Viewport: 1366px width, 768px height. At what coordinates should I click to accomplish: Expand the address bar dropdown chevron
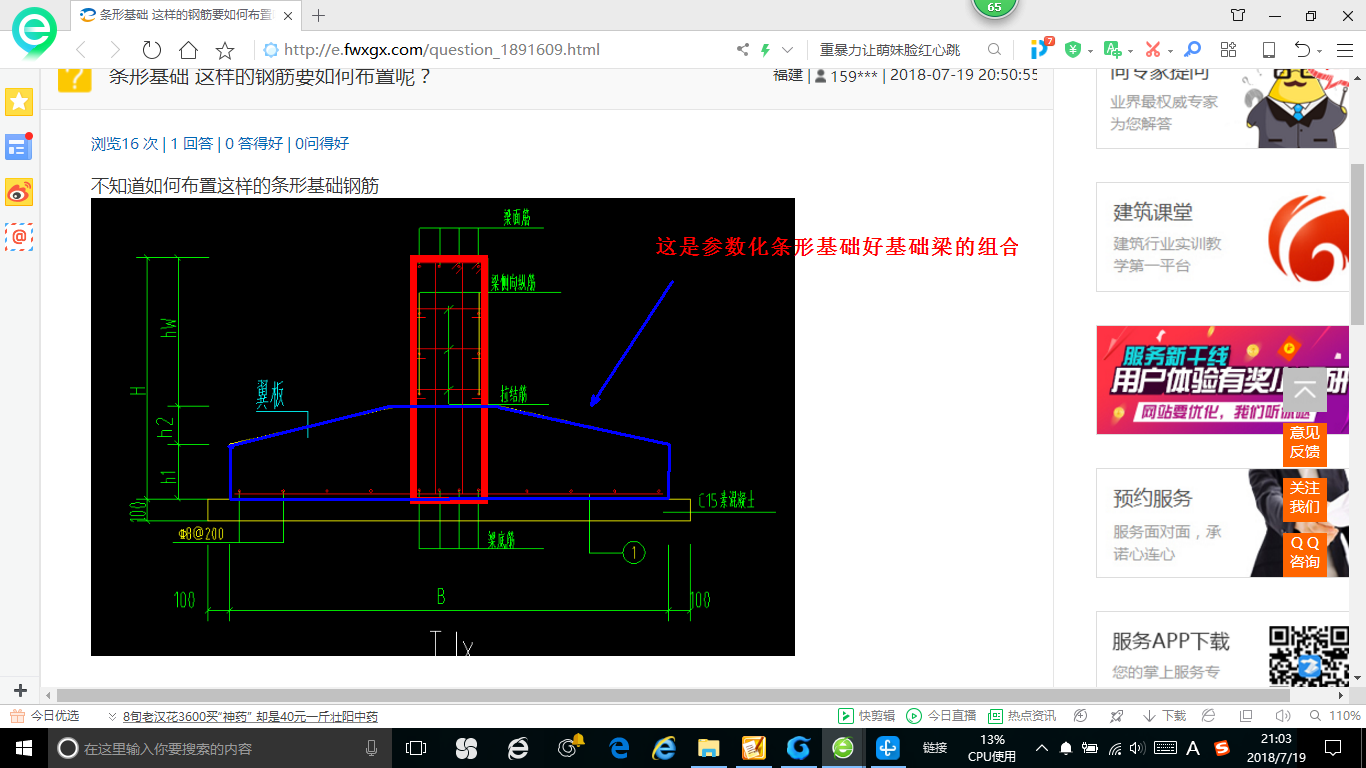click(x=787, y=49)
